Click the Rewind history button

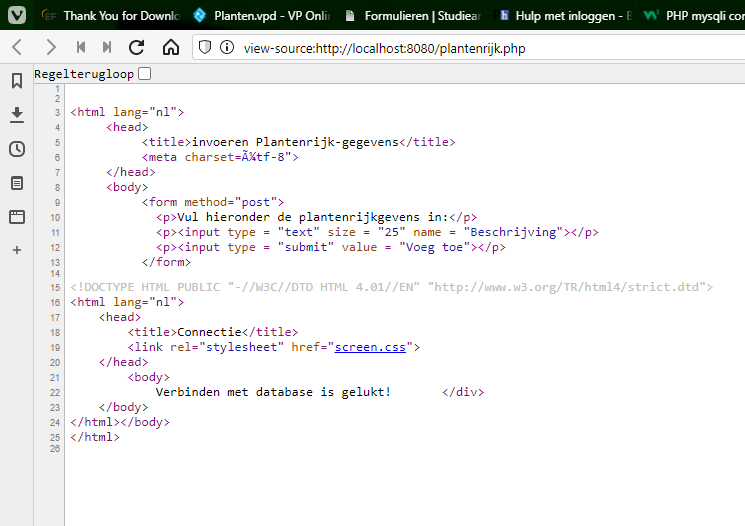click(x=81, y=47)
